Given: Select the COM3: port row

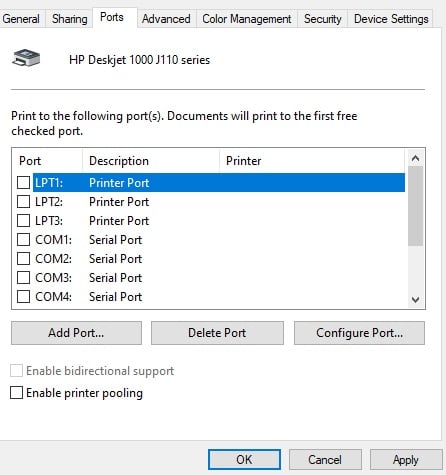Looking at the screenshot, I should (210, 277).
